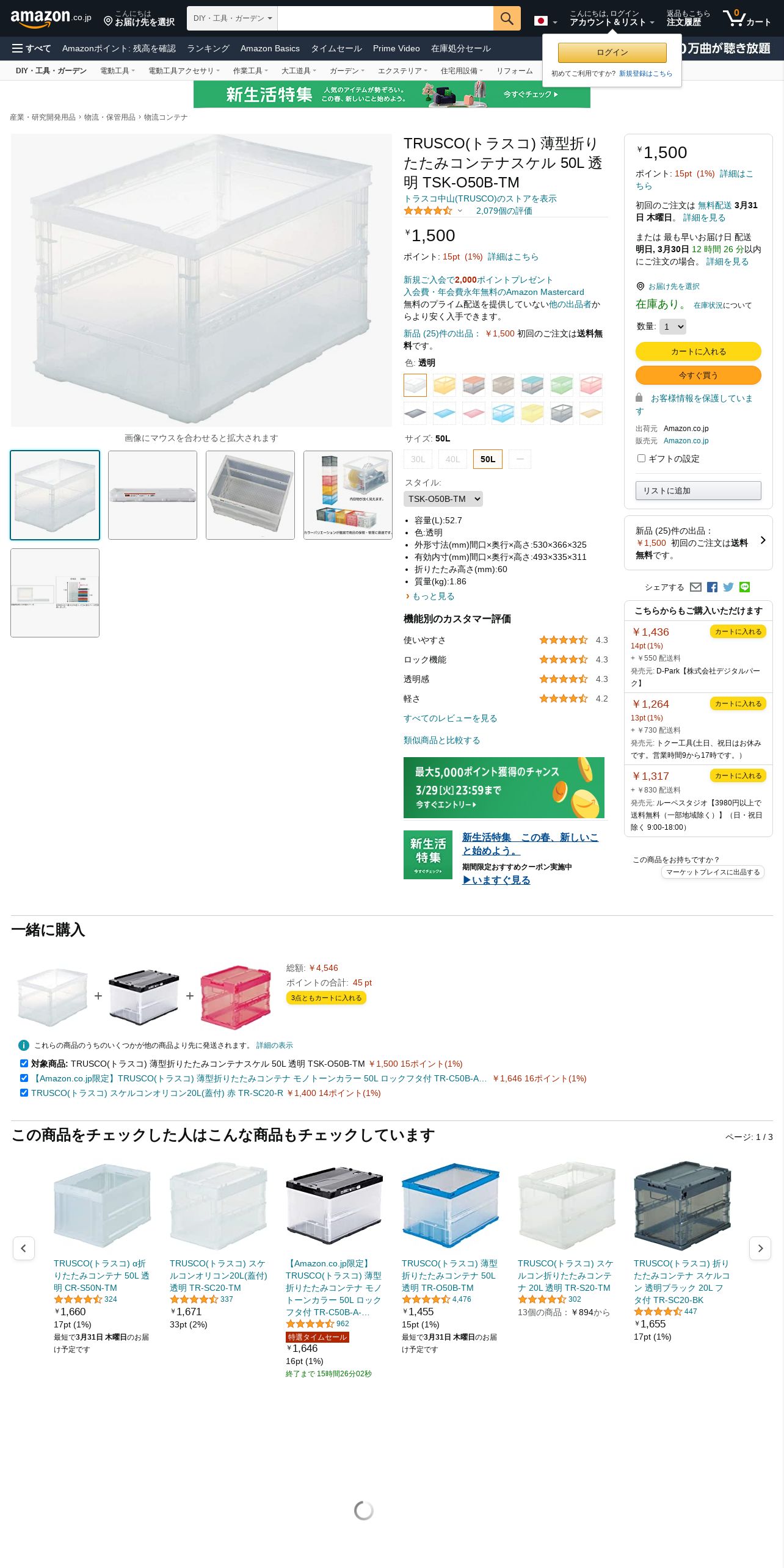Screen dimensions: 784x1568
Task: Select the green color swatch
Action: click(562, 385)
